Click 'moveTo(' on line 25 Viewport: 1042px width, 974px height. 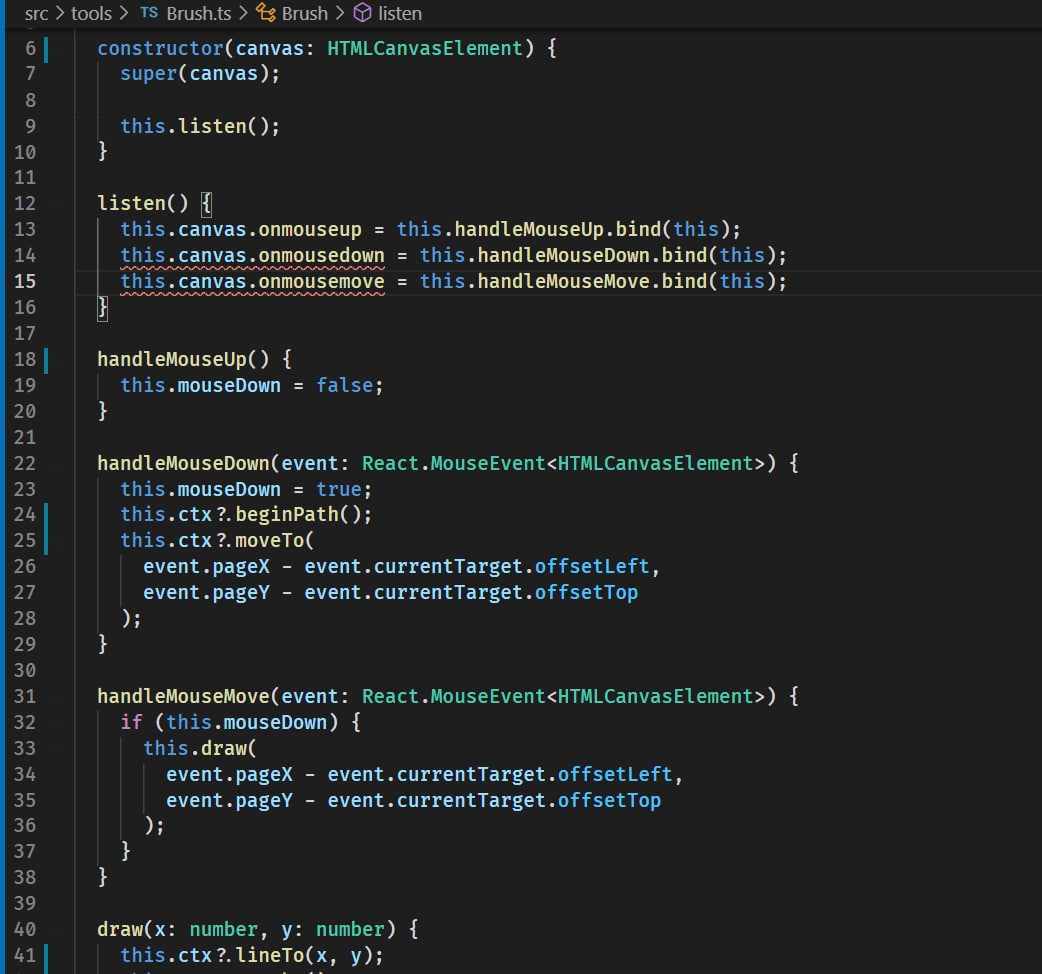coord(274,541)
